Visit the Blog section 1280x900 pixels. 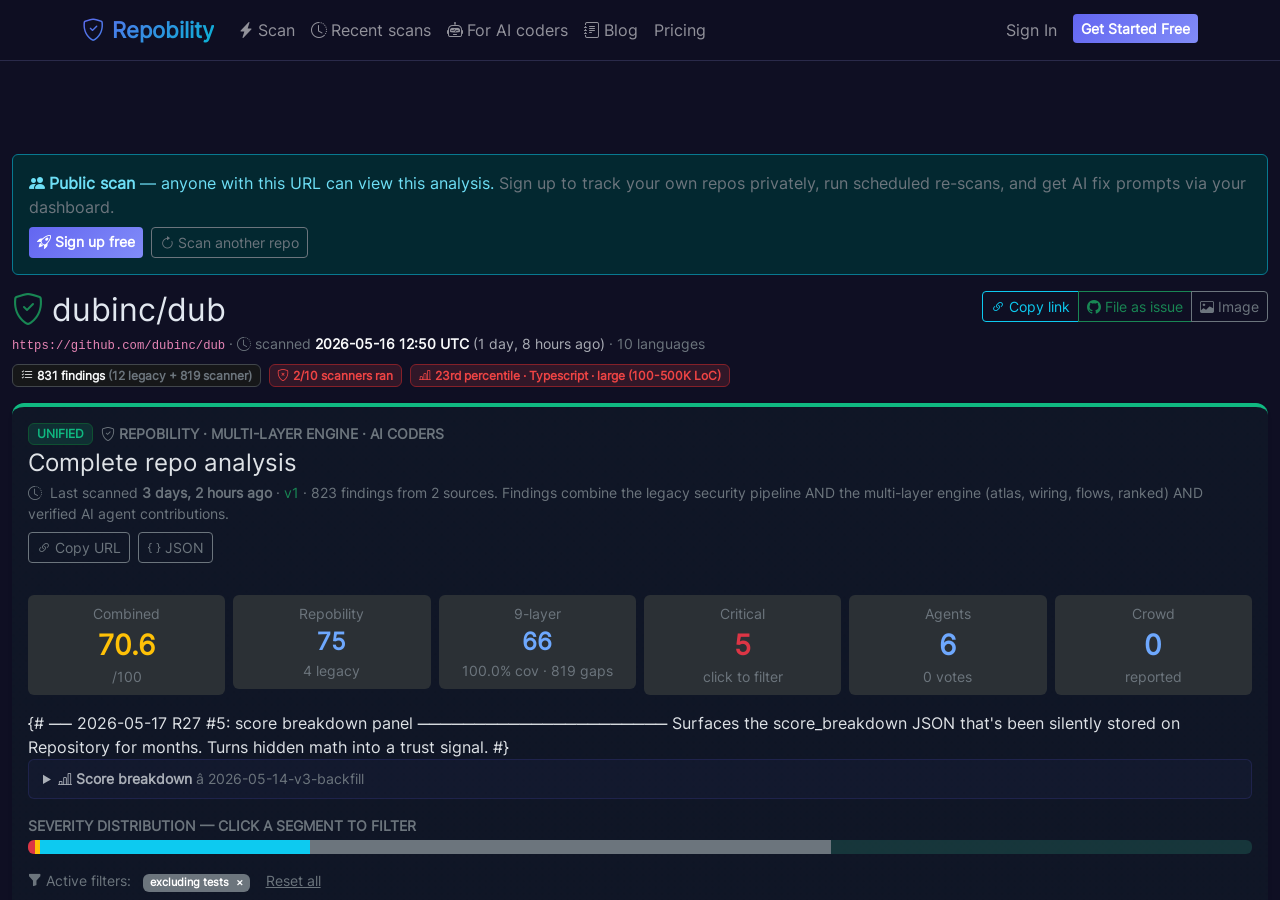[611, 30]
